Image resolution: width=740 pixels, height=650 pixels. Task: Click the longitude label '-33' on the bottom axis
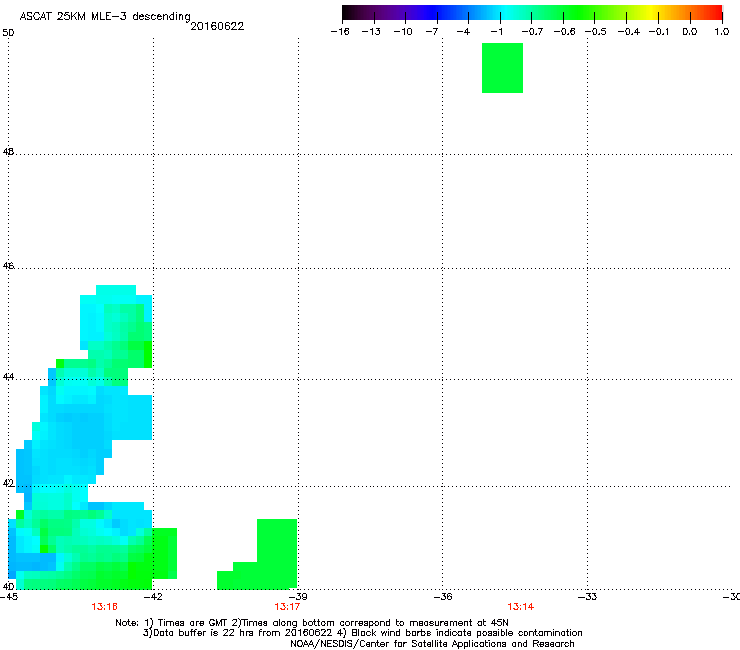[587, 597]
